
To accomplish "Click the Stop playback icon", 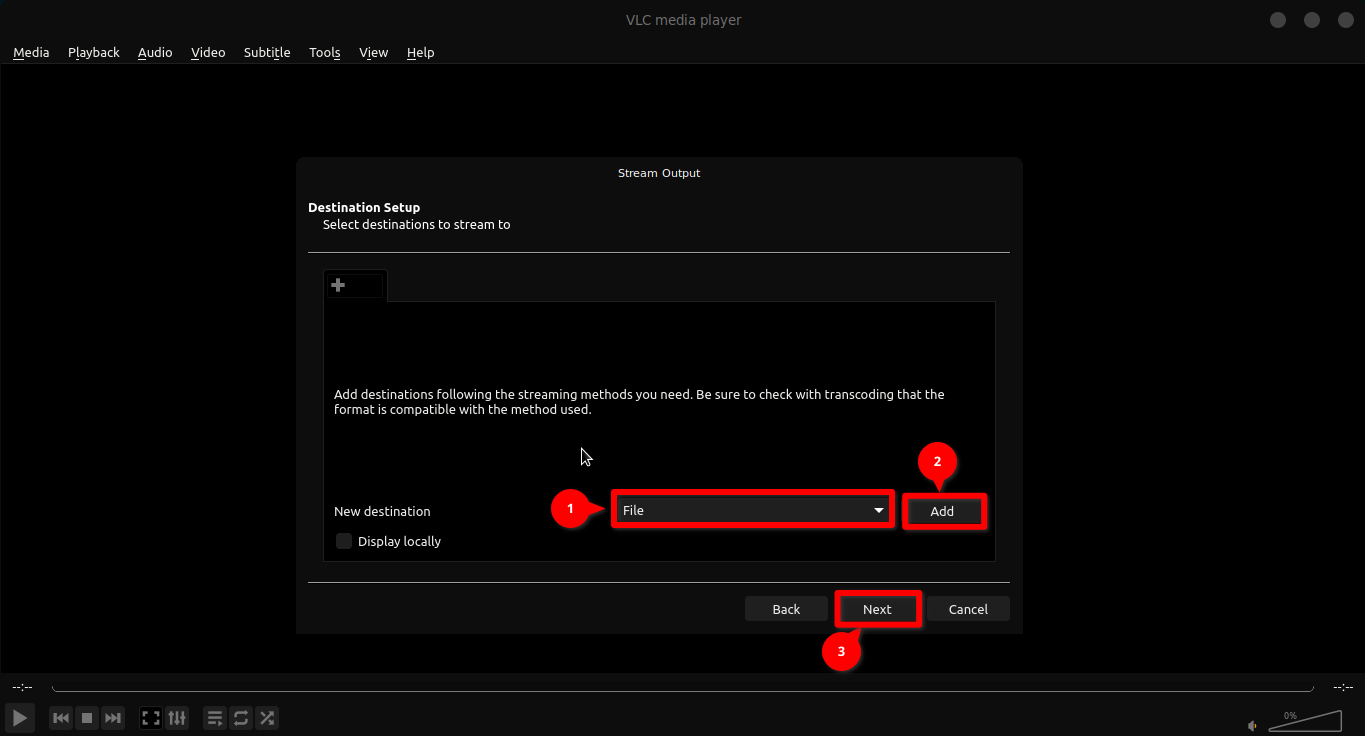I will tap(87, 718).
